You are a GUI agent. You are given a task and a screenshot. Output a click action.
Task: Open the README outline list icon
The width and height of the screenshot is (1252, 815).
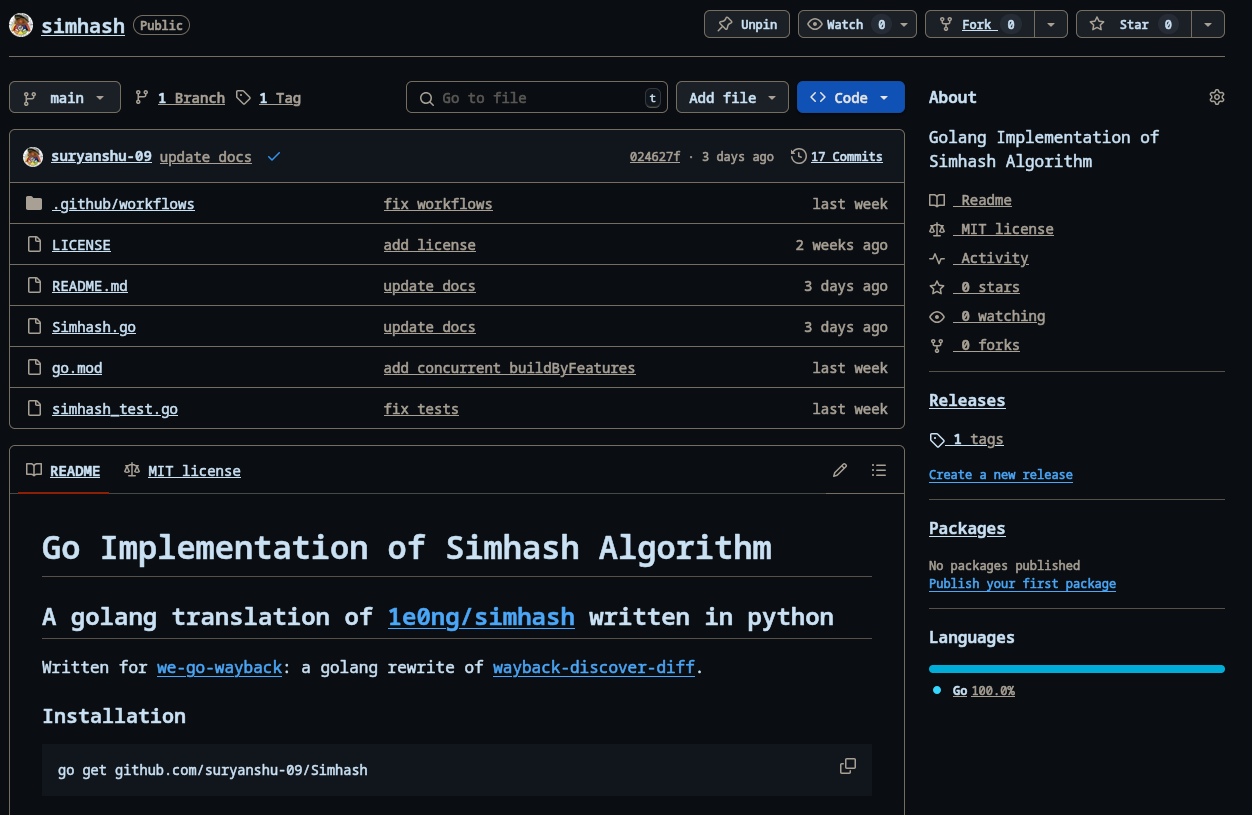879,470
